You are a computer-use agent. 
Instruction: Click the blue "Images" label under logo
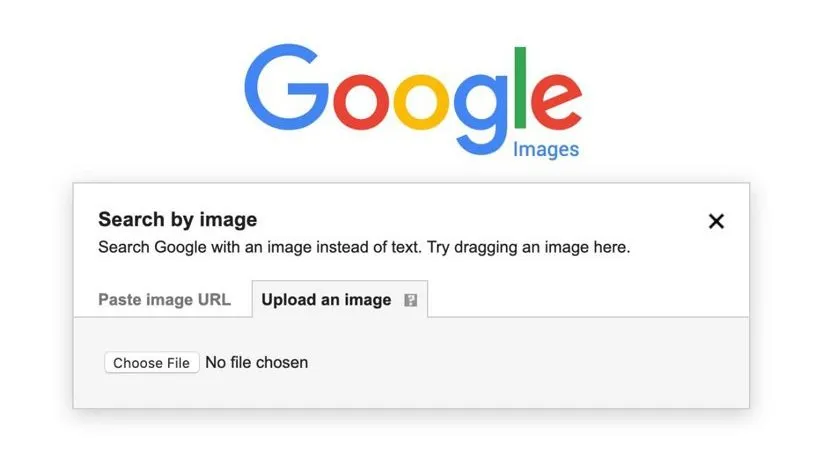(x=545, y=150)
